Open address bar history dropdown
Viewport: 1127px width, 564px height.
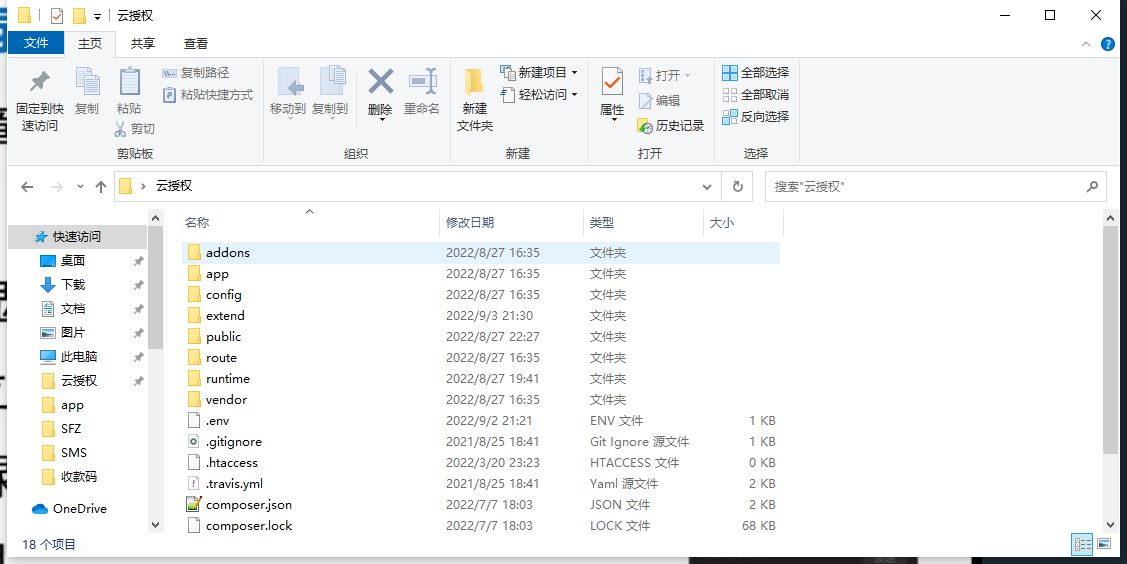pos(707,187)
